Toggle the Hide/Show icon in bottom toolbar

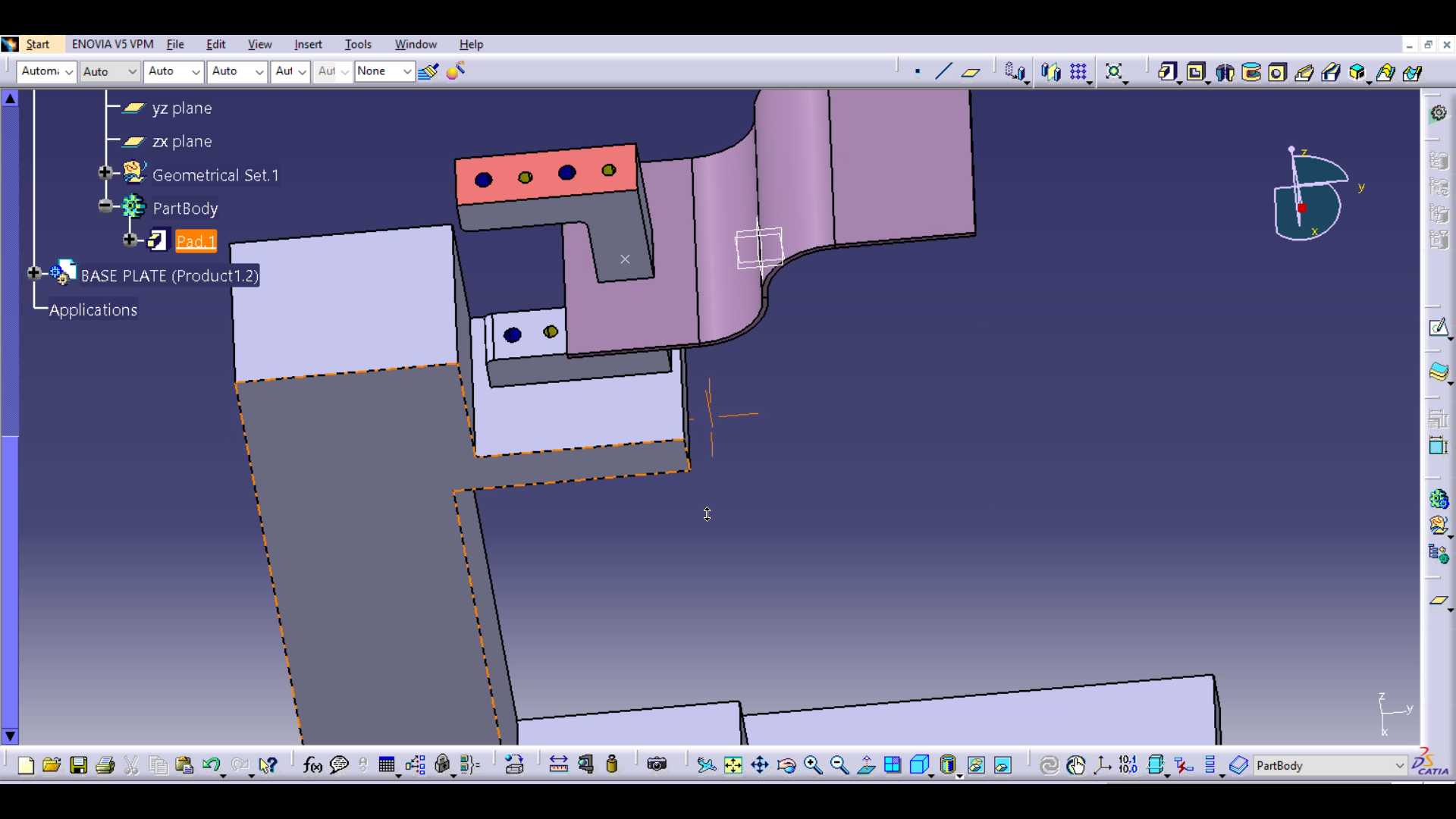click(x=976, y=765)
